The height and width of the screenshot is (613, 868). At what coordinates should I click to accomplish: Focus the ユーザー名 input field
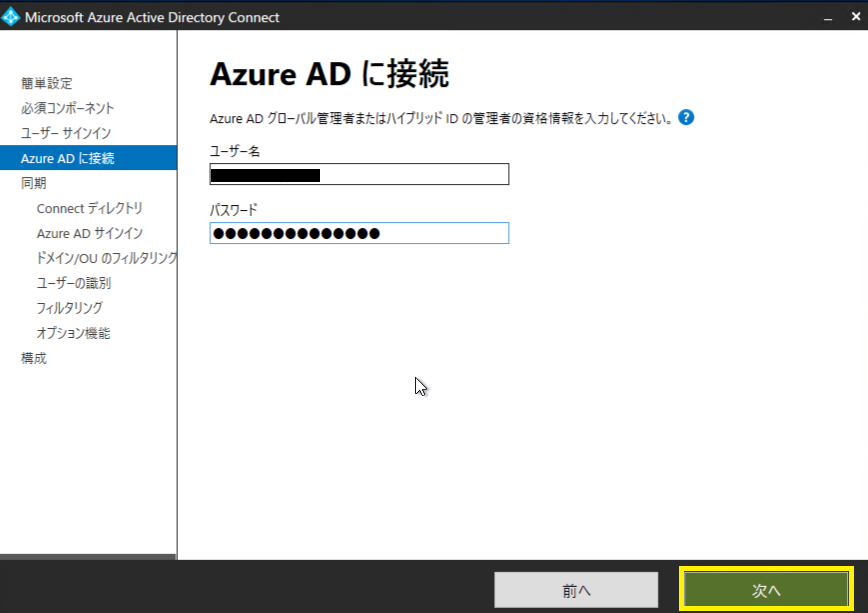click(x=359, y=174)
